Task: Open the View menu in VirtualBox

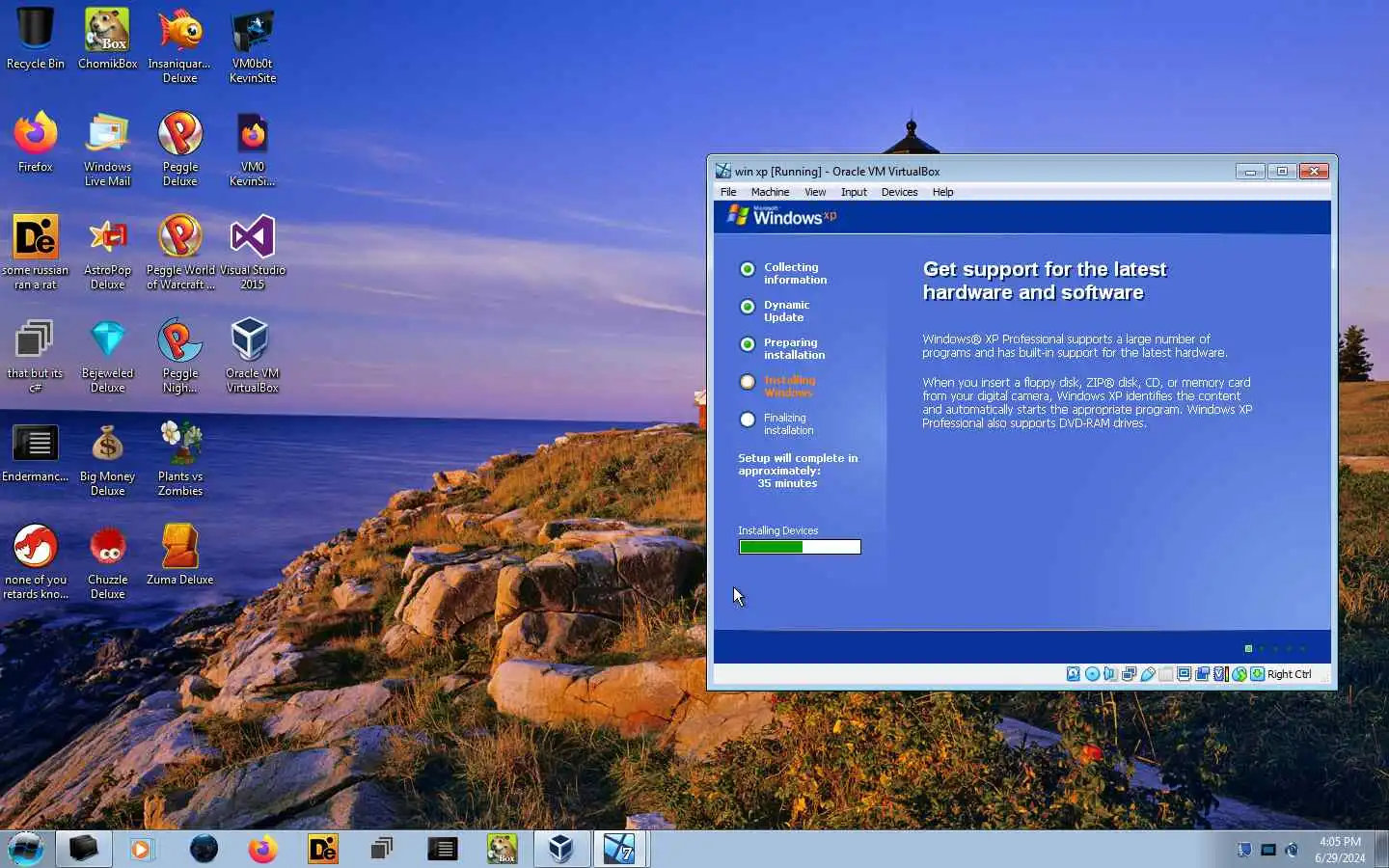Action: [815, 192]
